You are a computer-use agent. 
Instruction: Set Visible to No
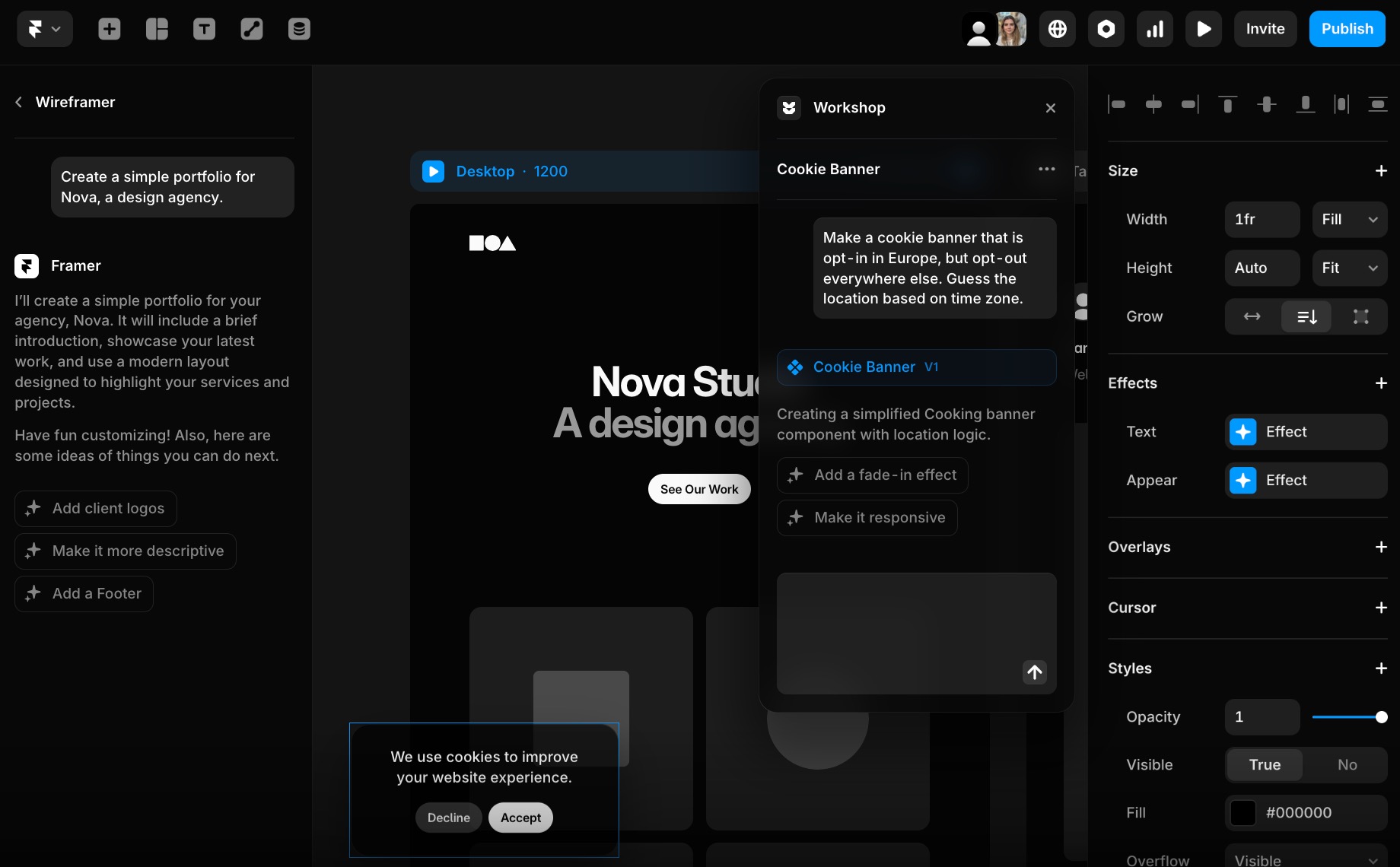pos(1347,765)
